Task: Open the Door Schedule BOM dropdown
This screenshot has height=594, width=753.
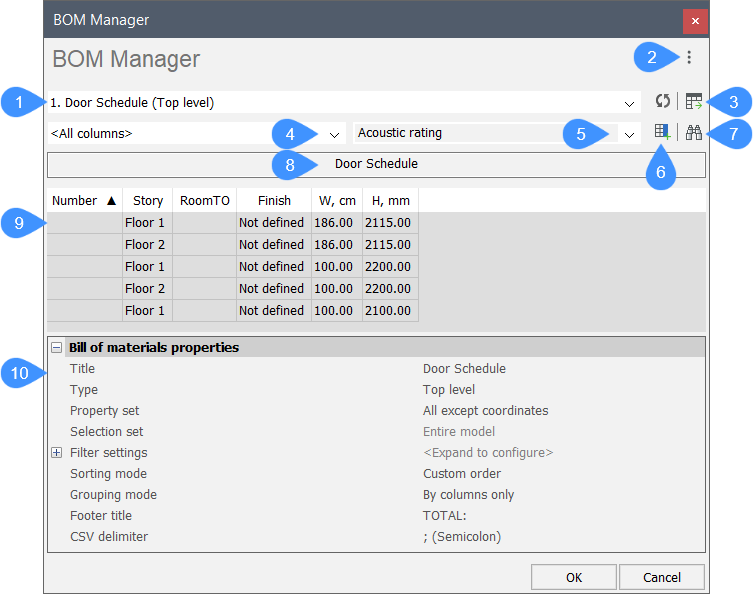Action: (630, 103)
